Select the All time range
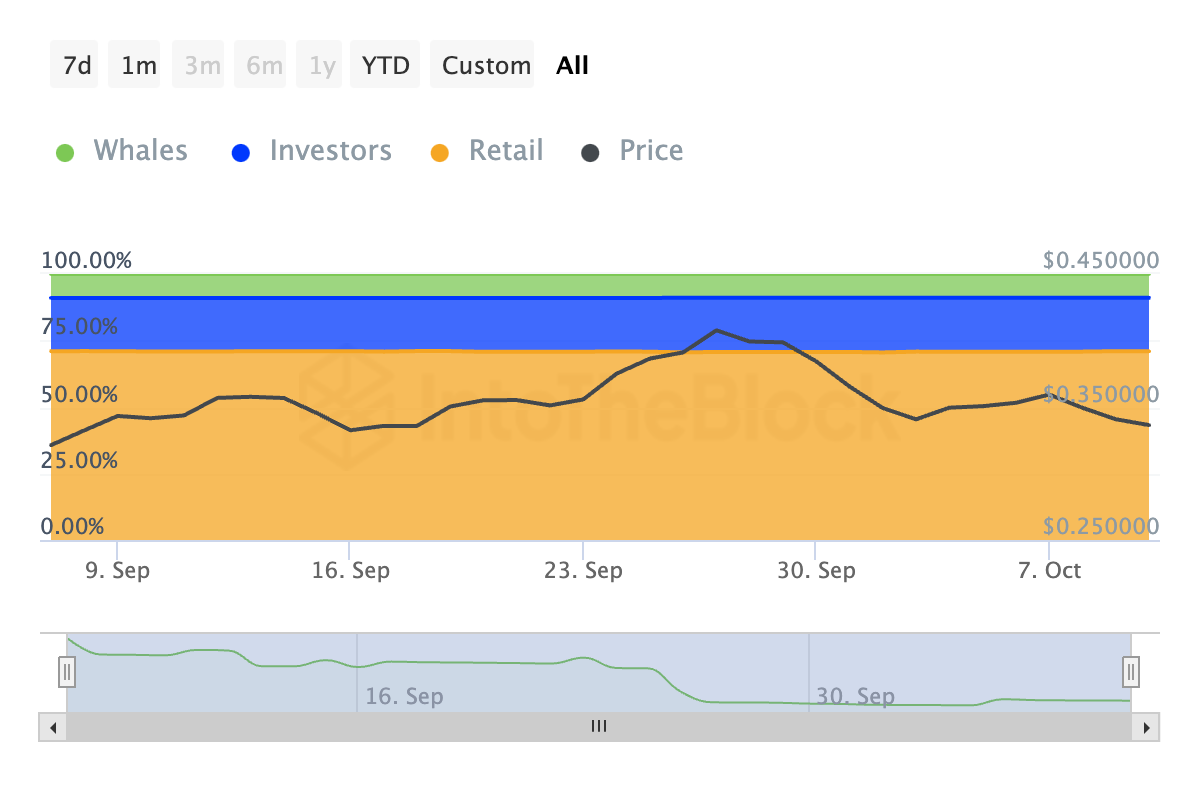Image resolution: width=1200 pixels, height=800 pixels. 573,66
